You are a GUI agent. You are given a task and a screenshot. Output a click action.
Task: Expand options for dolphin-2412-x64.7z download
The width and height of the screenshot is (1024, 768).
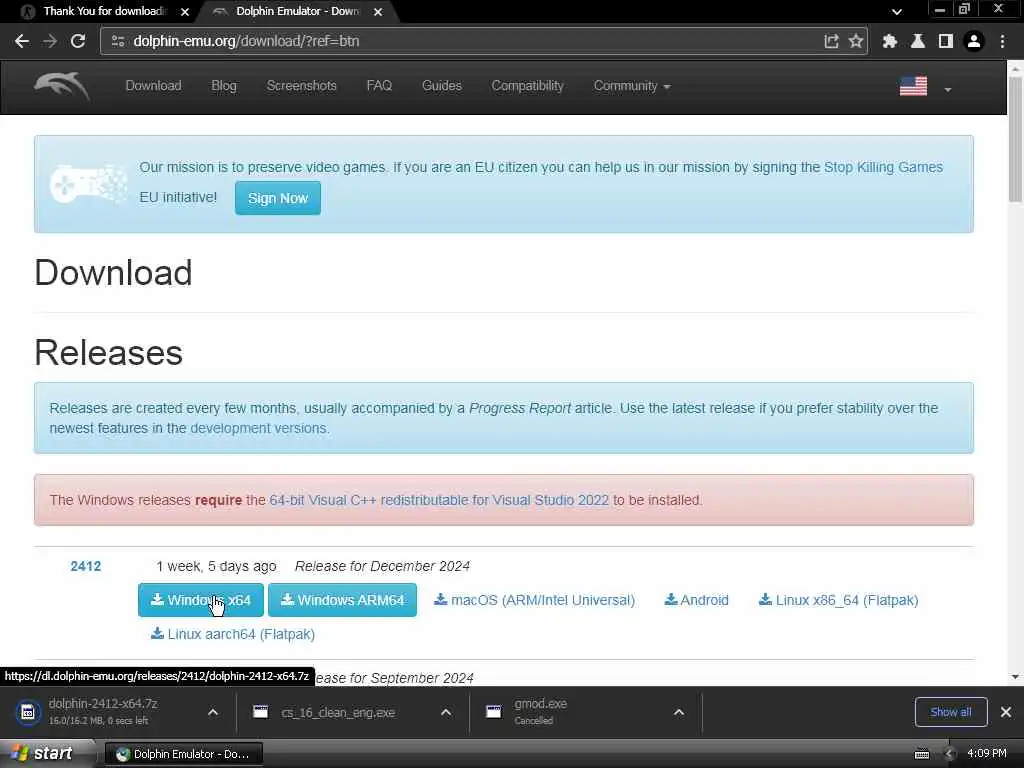click(213, 712)
